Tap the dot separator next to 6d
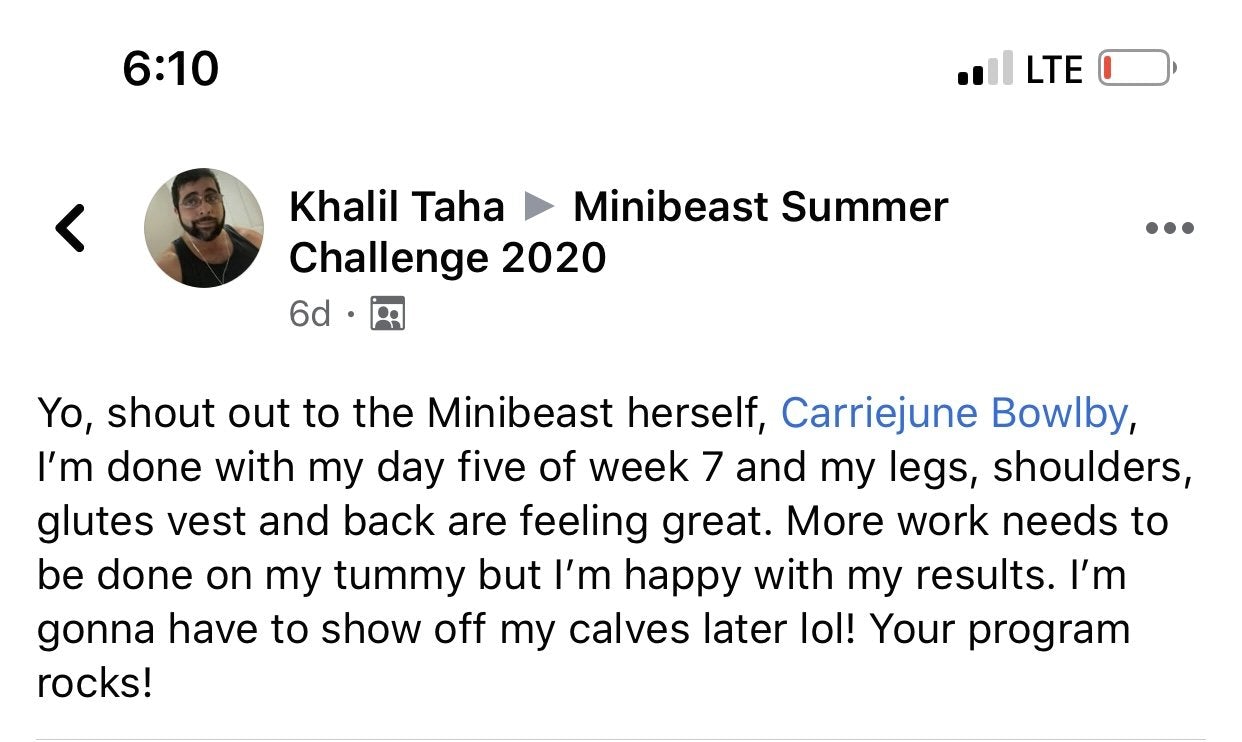Screen dimensions: 1242x742 pos(350,315)
